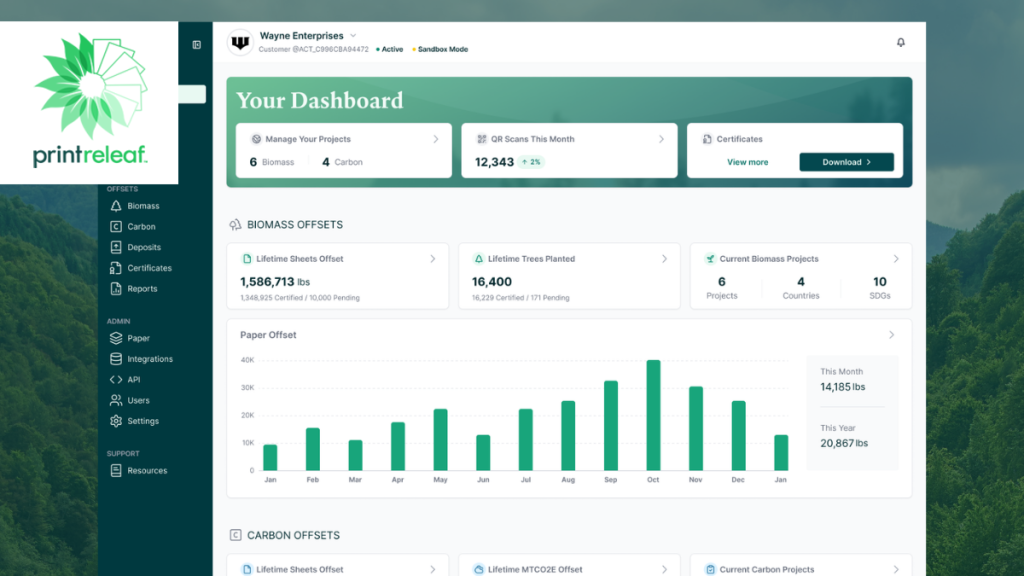Go to Deposits in the sidebar
The image size is (1024, 576).
[x=144, y=248]
